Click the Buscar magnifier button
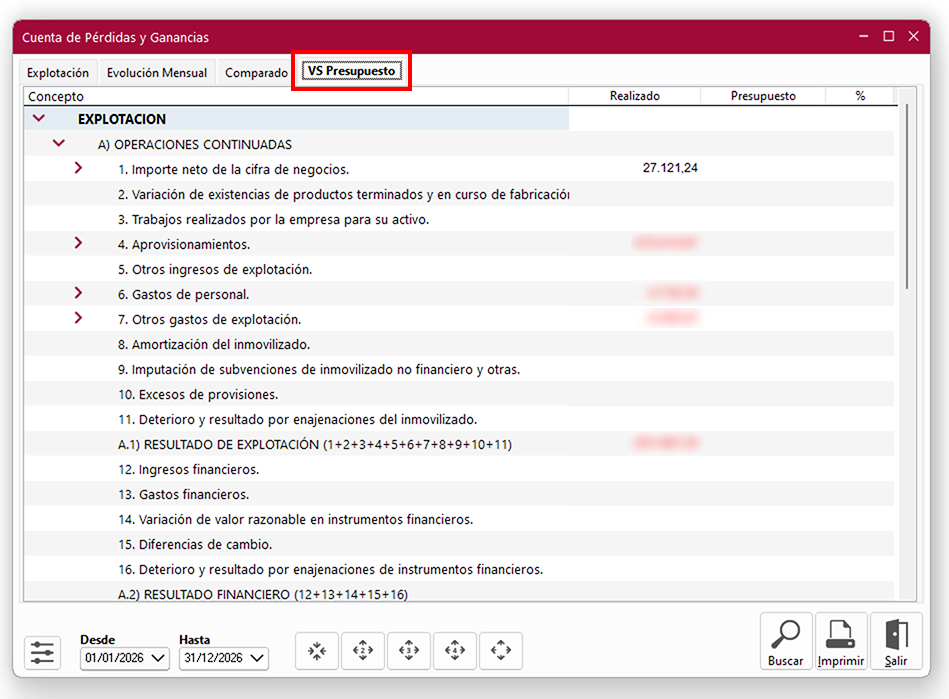This screenshot has height=699, width=949. click(x=786, y=642)
